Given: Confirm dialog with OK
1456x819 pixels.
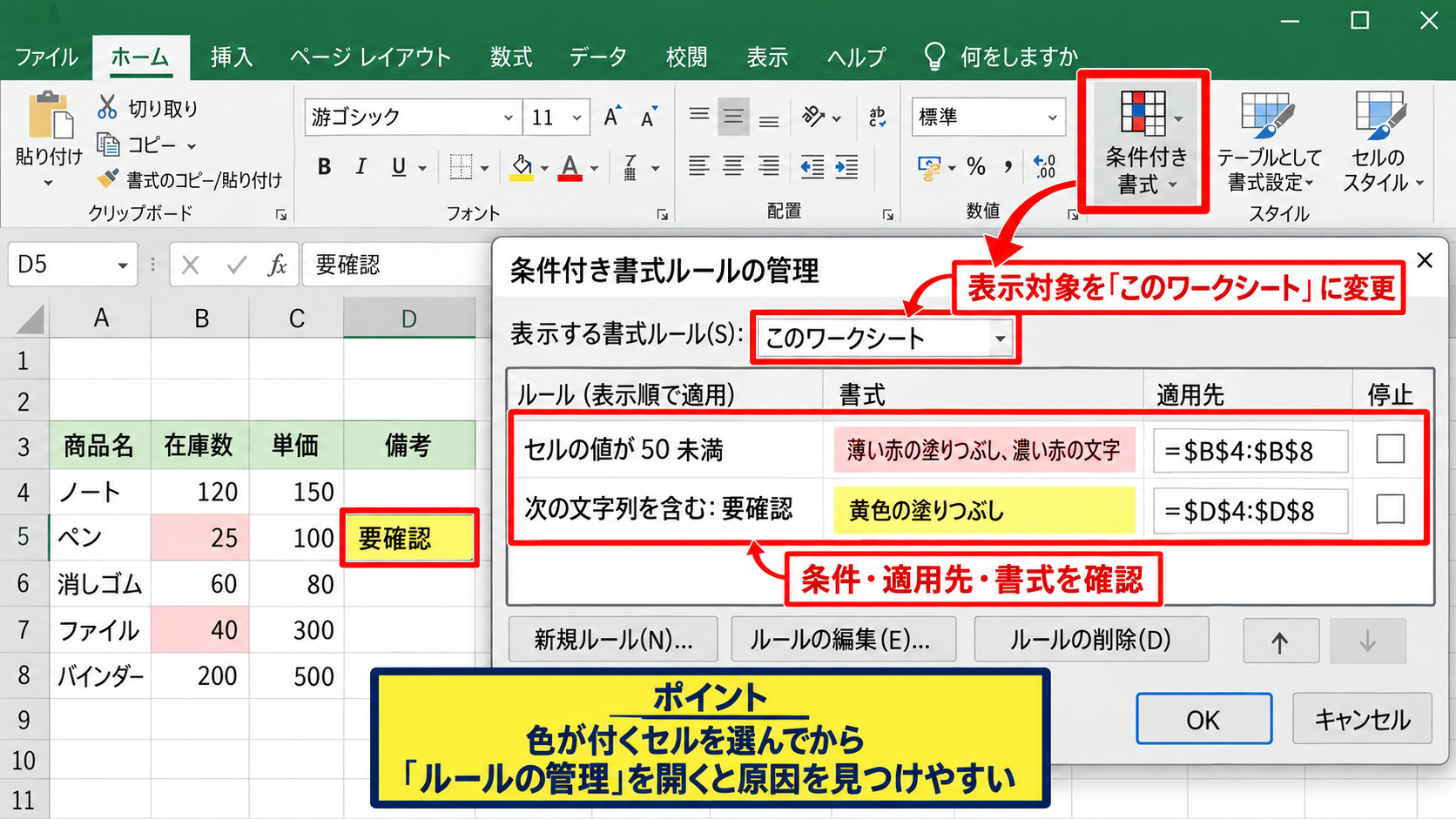Looking at the screenshot, I should click(x=1203, y=719).
